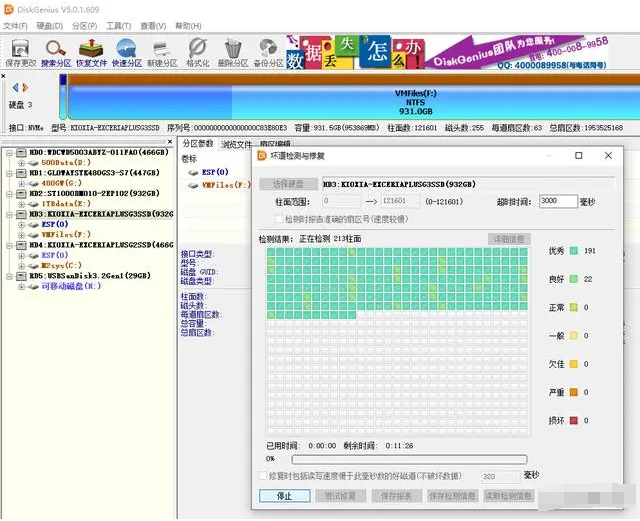The image size is (640, 521).
Task: Toggle repair slow-sector tracks checkbox
Action: click(263, 476)
